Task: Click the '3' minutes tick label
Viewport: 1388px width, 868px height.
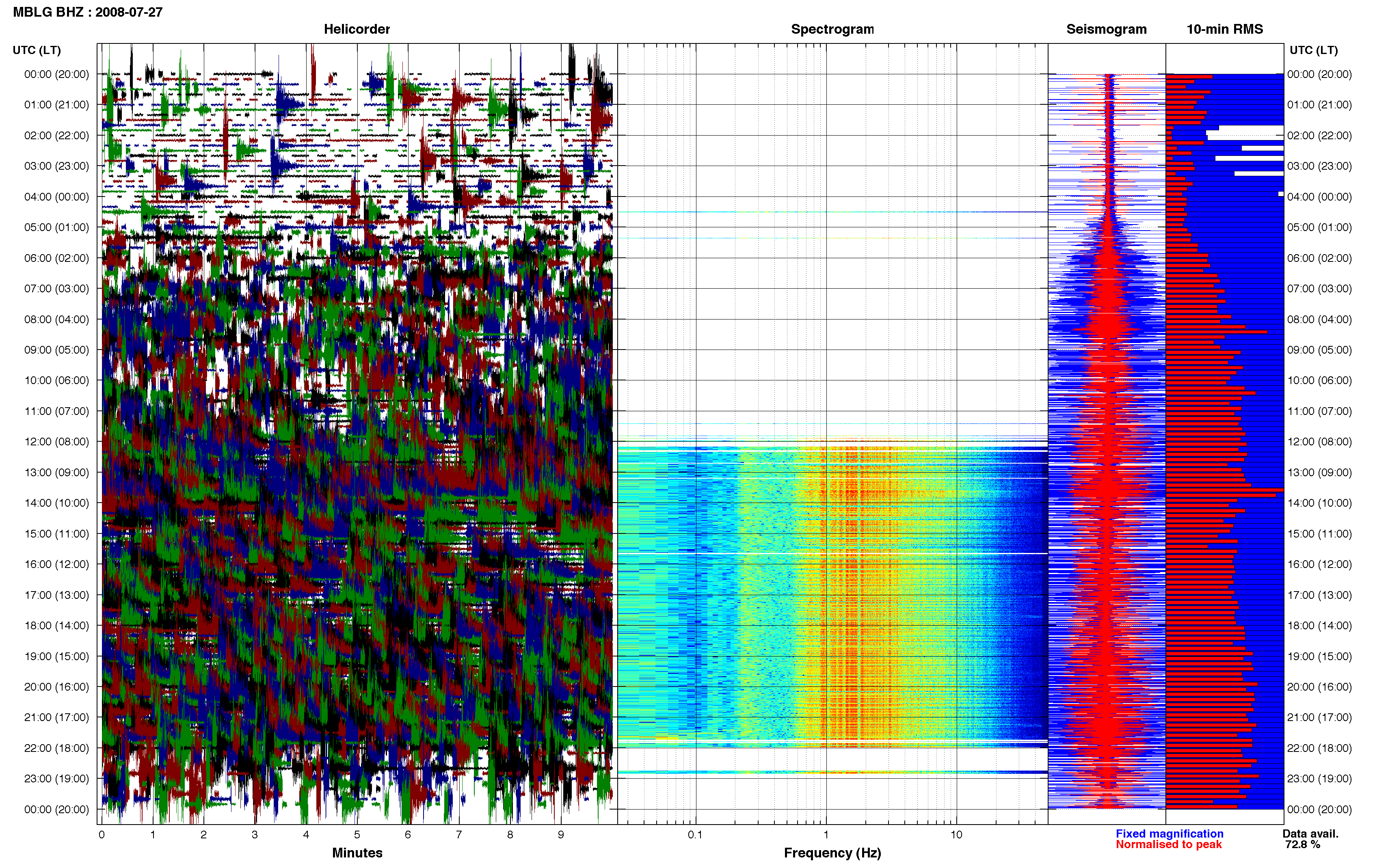Action: [255, 835]
